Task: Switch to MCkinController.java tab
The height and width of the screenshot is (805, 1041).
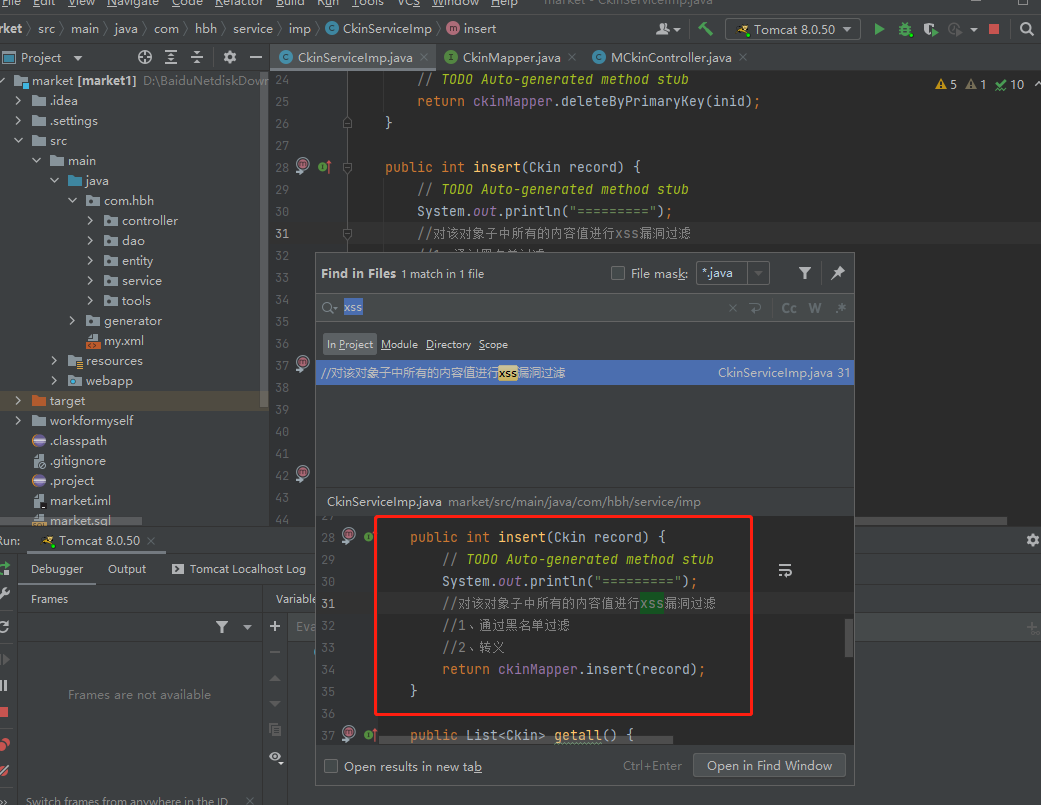Action: pyautogui.click(x=671, y=58)
